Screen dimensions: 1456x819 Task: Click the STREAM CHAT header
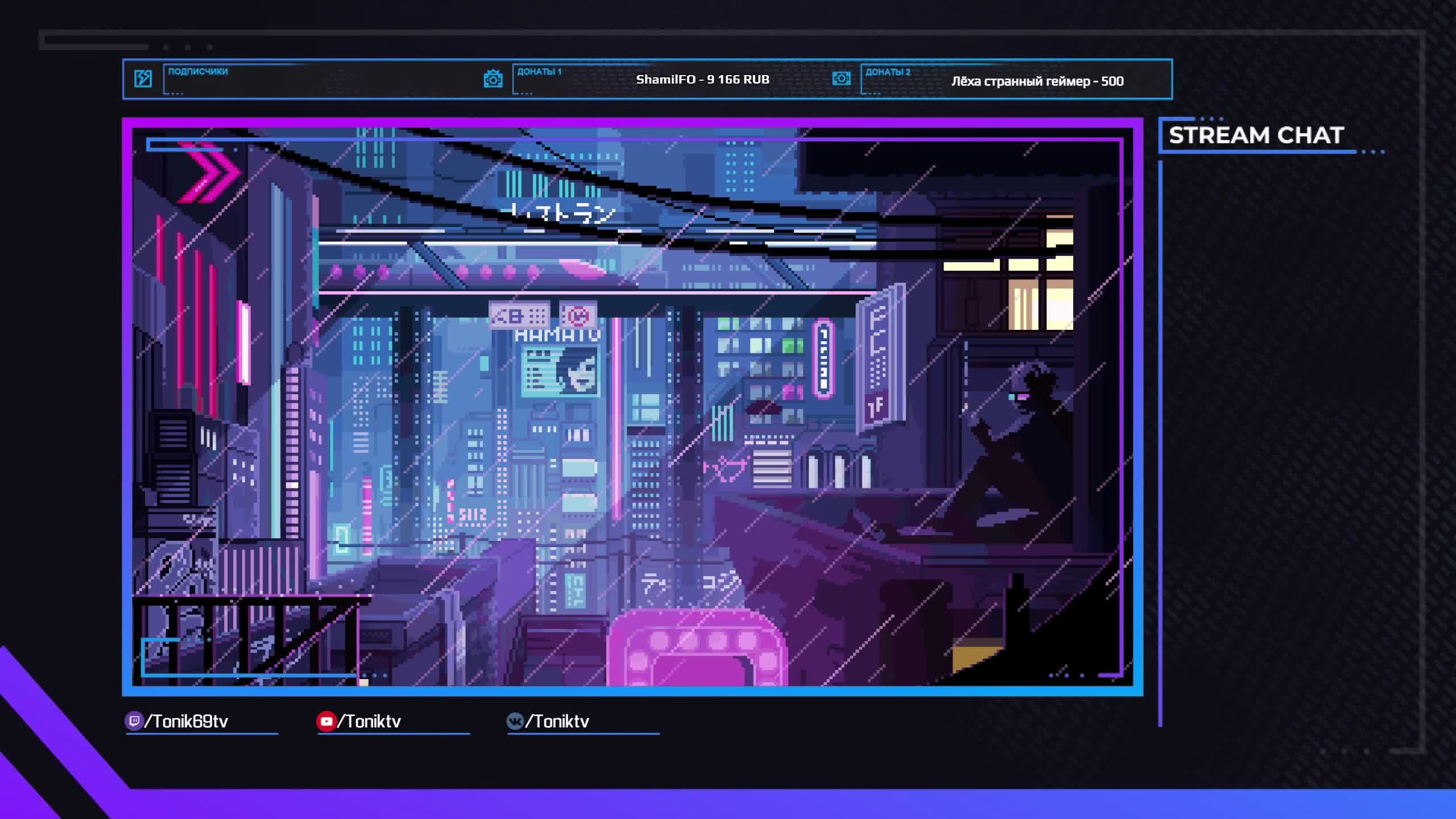coord(1256,135)
